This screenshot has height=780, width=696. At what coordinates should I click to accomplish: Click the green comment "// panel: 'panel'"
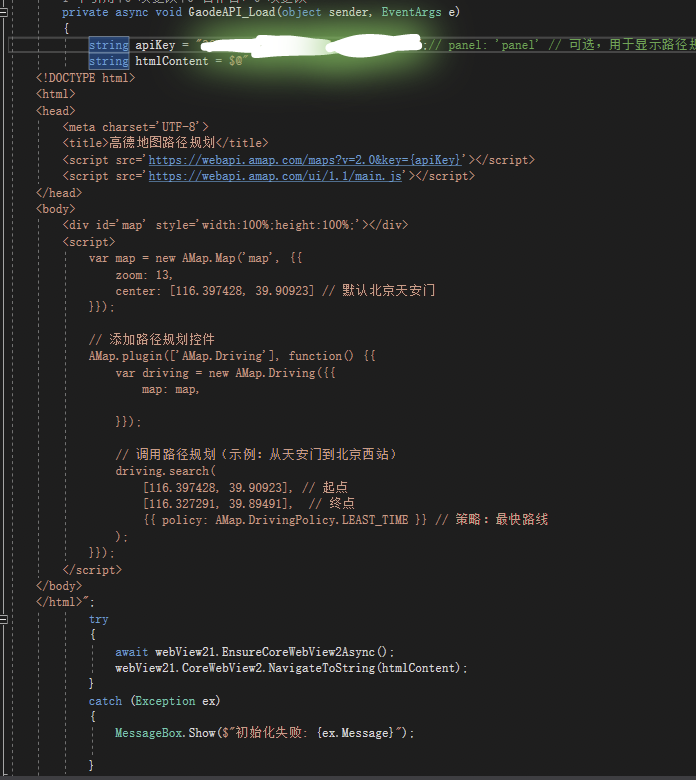(483, 45)
